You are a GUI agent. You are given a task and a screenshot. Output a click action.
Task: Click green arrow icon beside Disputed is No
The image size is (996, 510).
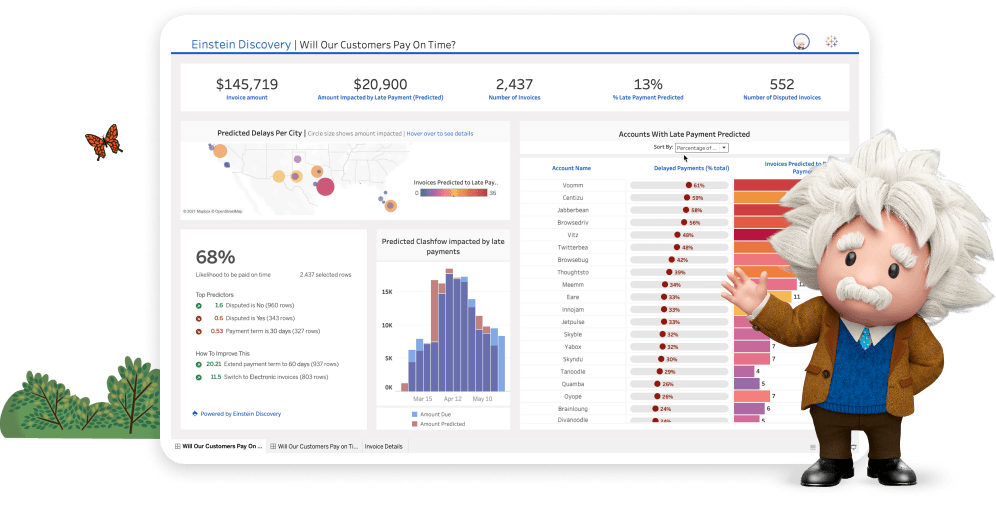(x=198, y=305)
